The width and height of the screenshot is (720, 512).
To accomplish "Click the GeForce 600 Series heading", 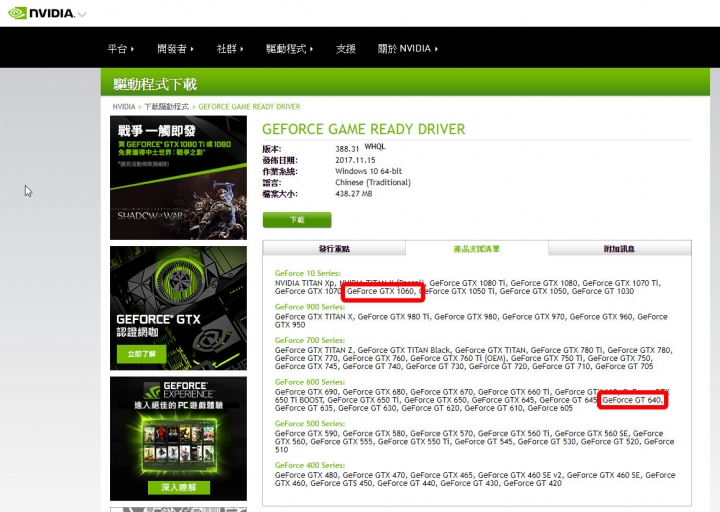I will (309, 382).
